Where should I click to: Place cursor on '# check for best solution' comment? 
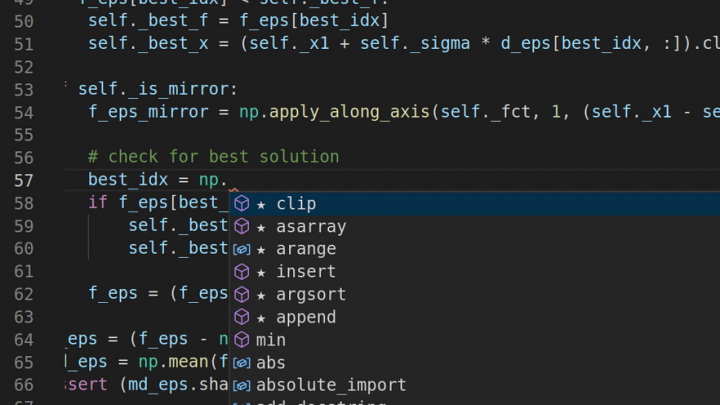coord(213,157)
